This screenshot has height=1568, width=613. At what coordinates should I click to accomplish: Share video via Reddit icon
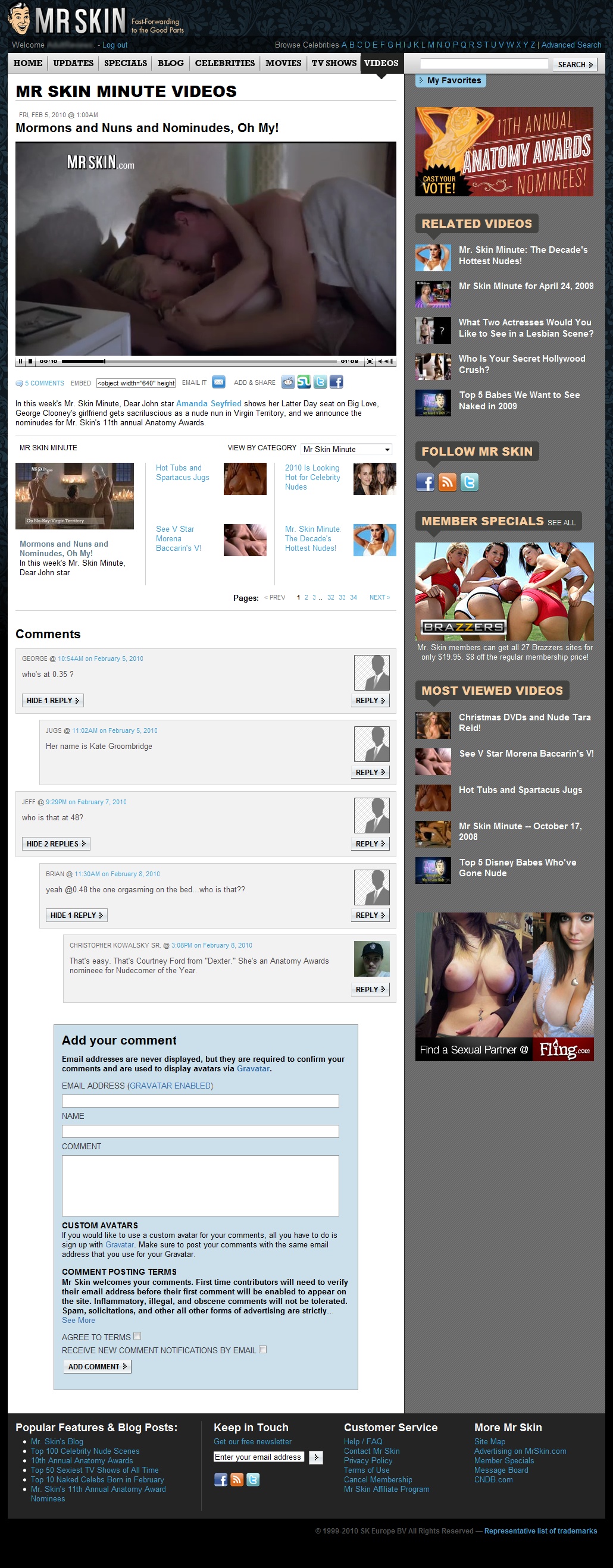(288, 382)
